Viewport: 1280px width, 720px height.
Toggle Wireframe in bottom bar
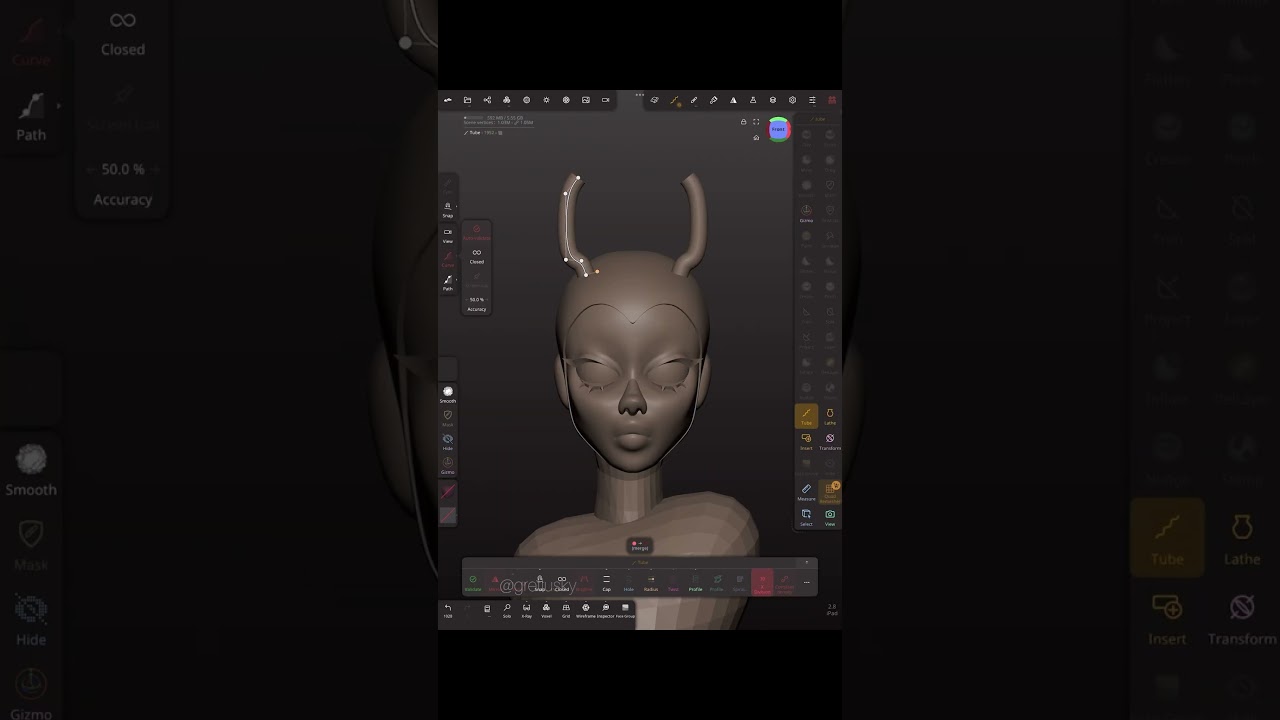(x=585, y=609)
